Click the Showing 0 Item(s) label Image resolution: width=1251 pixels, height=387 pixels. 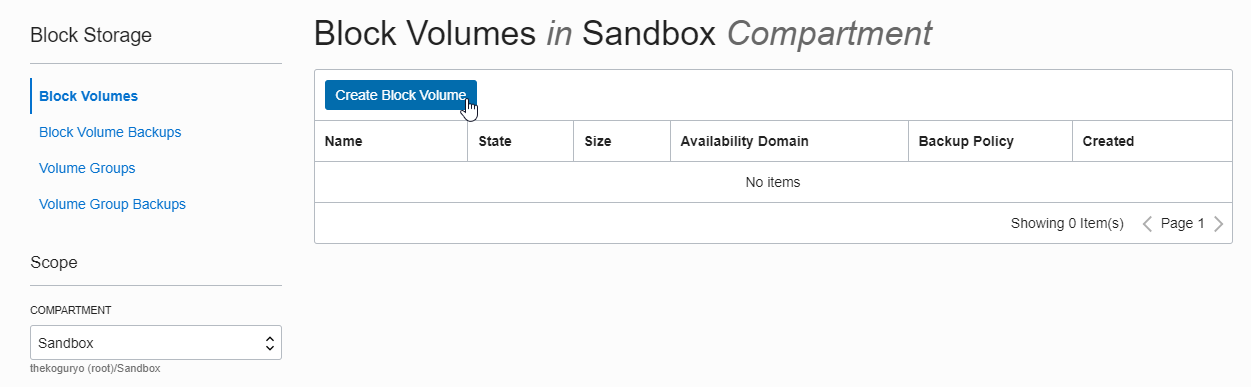(1067, 224)
